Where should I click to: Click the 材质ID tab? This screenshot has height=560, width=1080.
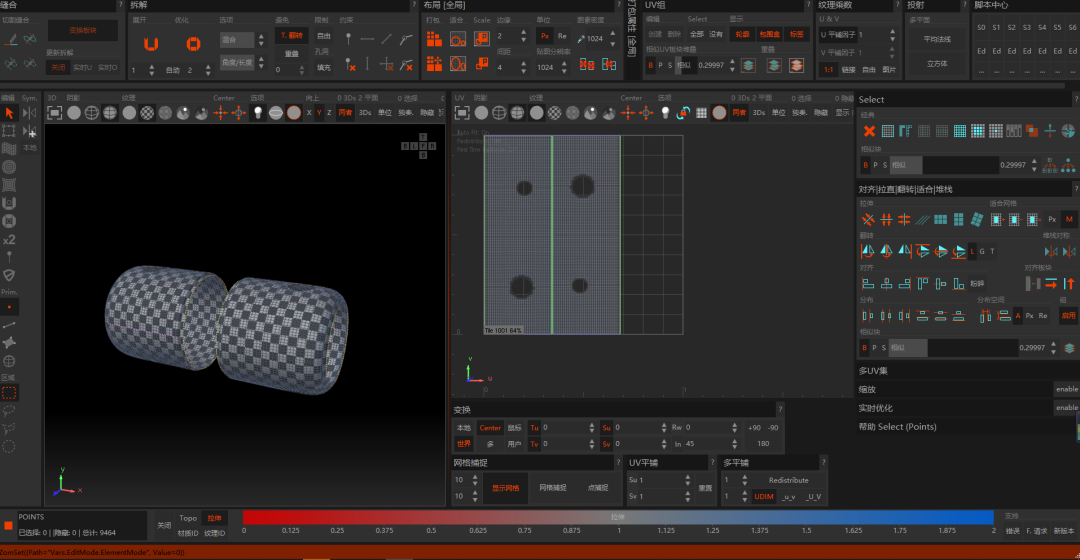[x=188, y=533]
